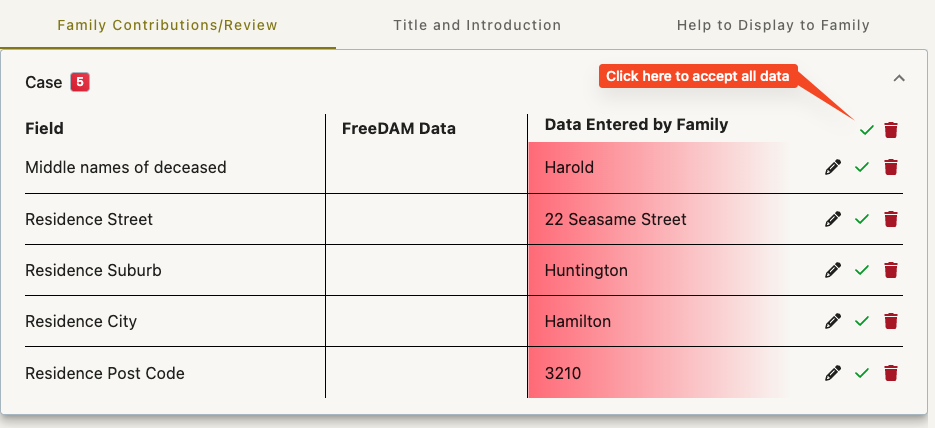
Task: Accept all family data with header checkmark
Action: (866, 130)
